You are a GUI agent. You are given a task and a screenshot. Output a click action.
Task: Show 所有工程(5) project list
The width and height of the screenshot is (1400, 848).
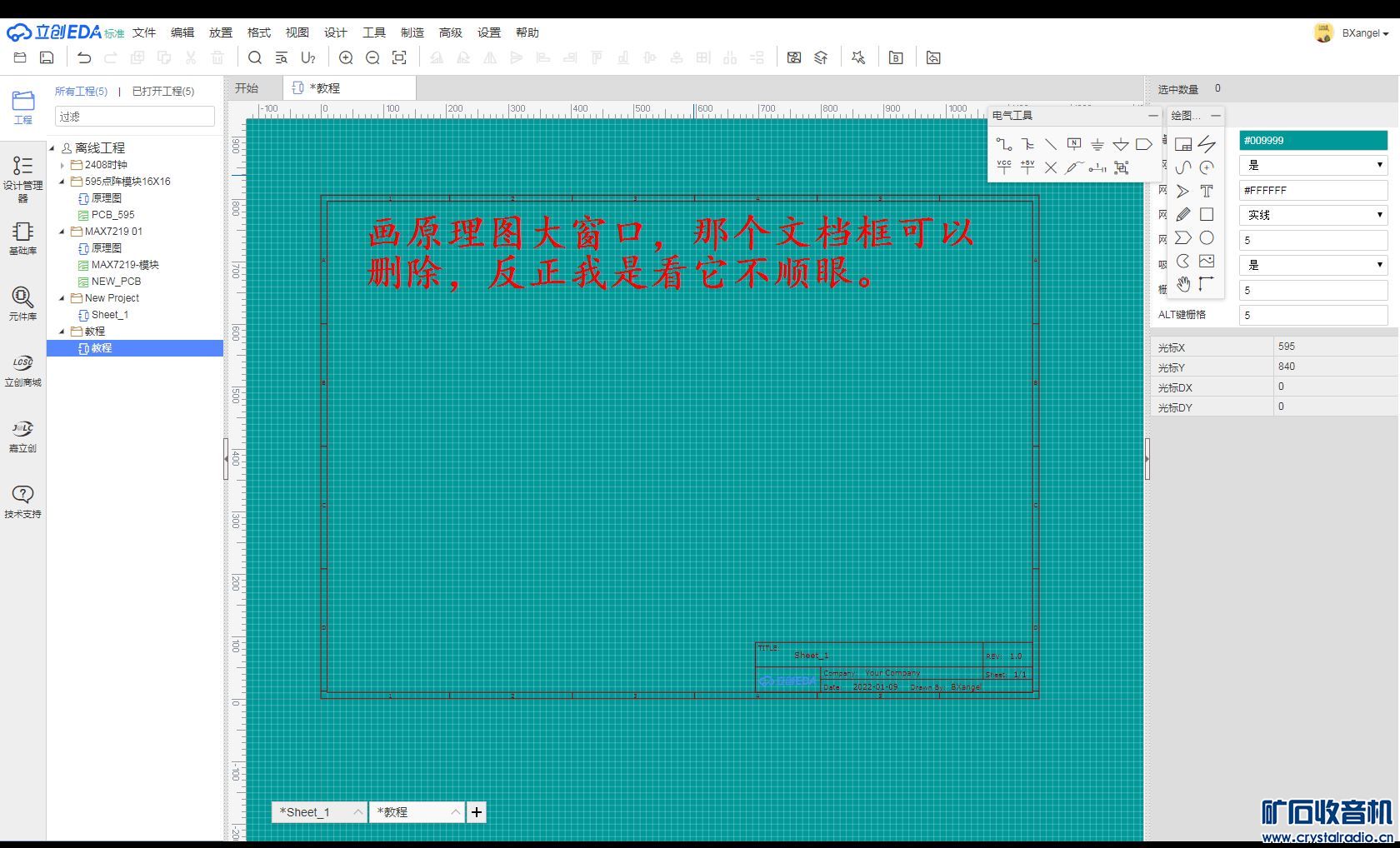point(81,91)
